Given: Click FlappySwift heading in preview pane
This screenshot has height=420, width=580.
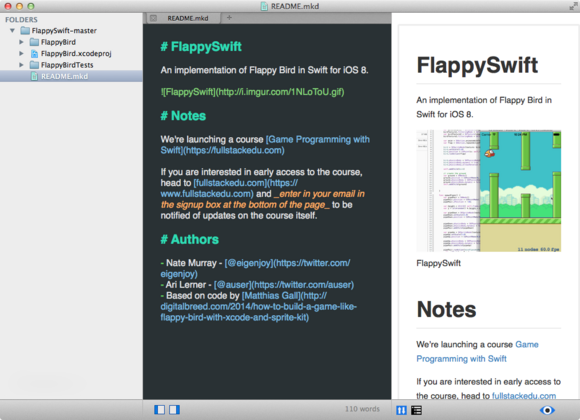Looking at the screenshot, I should coord(477,65).
